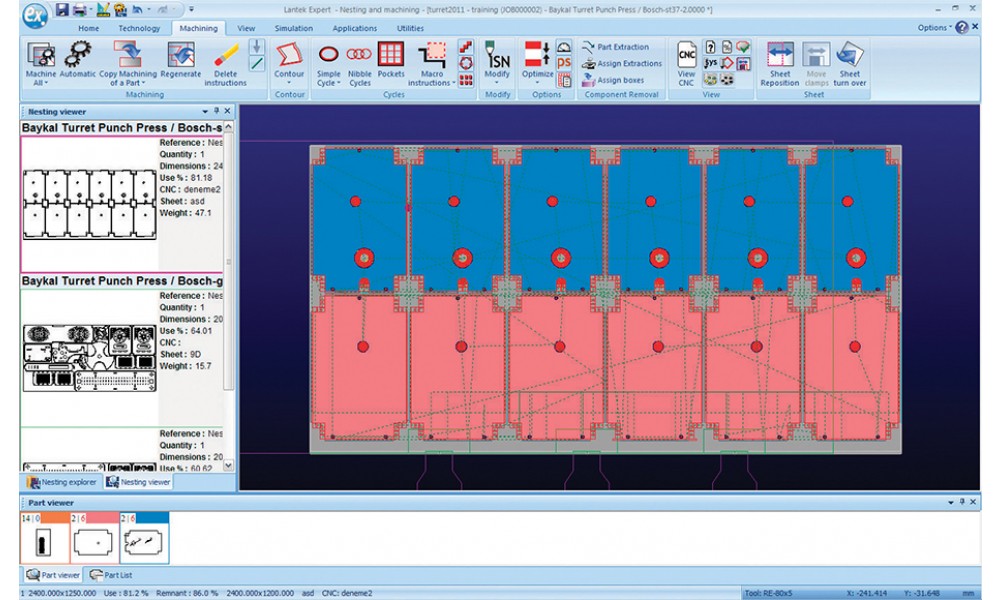Select the orange-header part thumbnail labeled 14
The width and height of the screenshot is (1000, 600).
click(45, 538)
